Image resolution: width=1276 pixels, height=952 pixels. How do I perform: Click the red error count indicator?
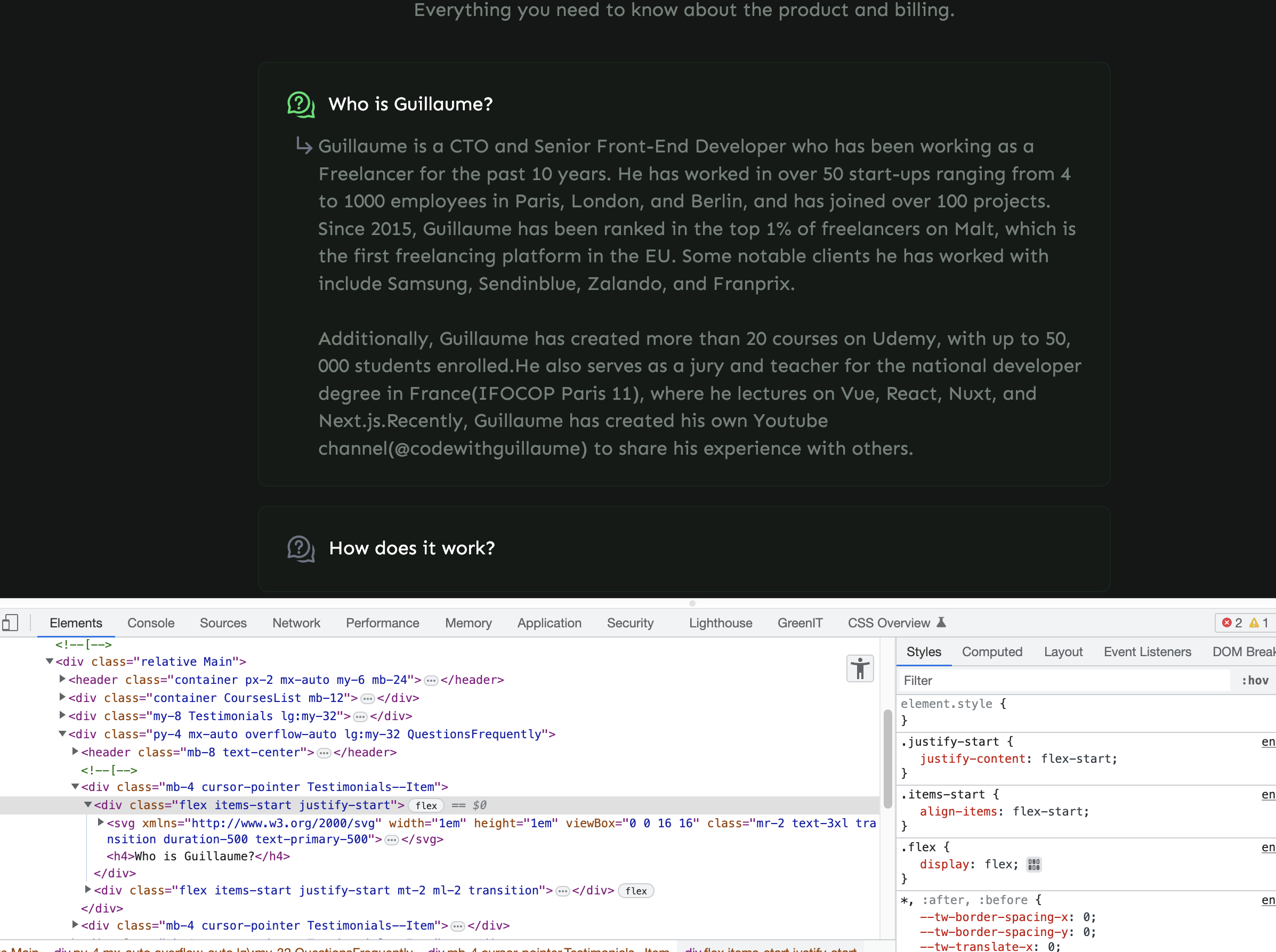pyautogui.click(x=1232, y=623)
